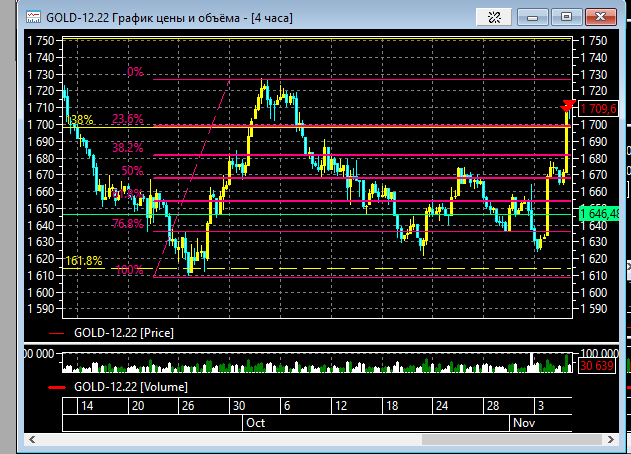Click the GOLD-12.22 [Price] legend
Screen dimensions: 631x454
(x=124, y=333)
